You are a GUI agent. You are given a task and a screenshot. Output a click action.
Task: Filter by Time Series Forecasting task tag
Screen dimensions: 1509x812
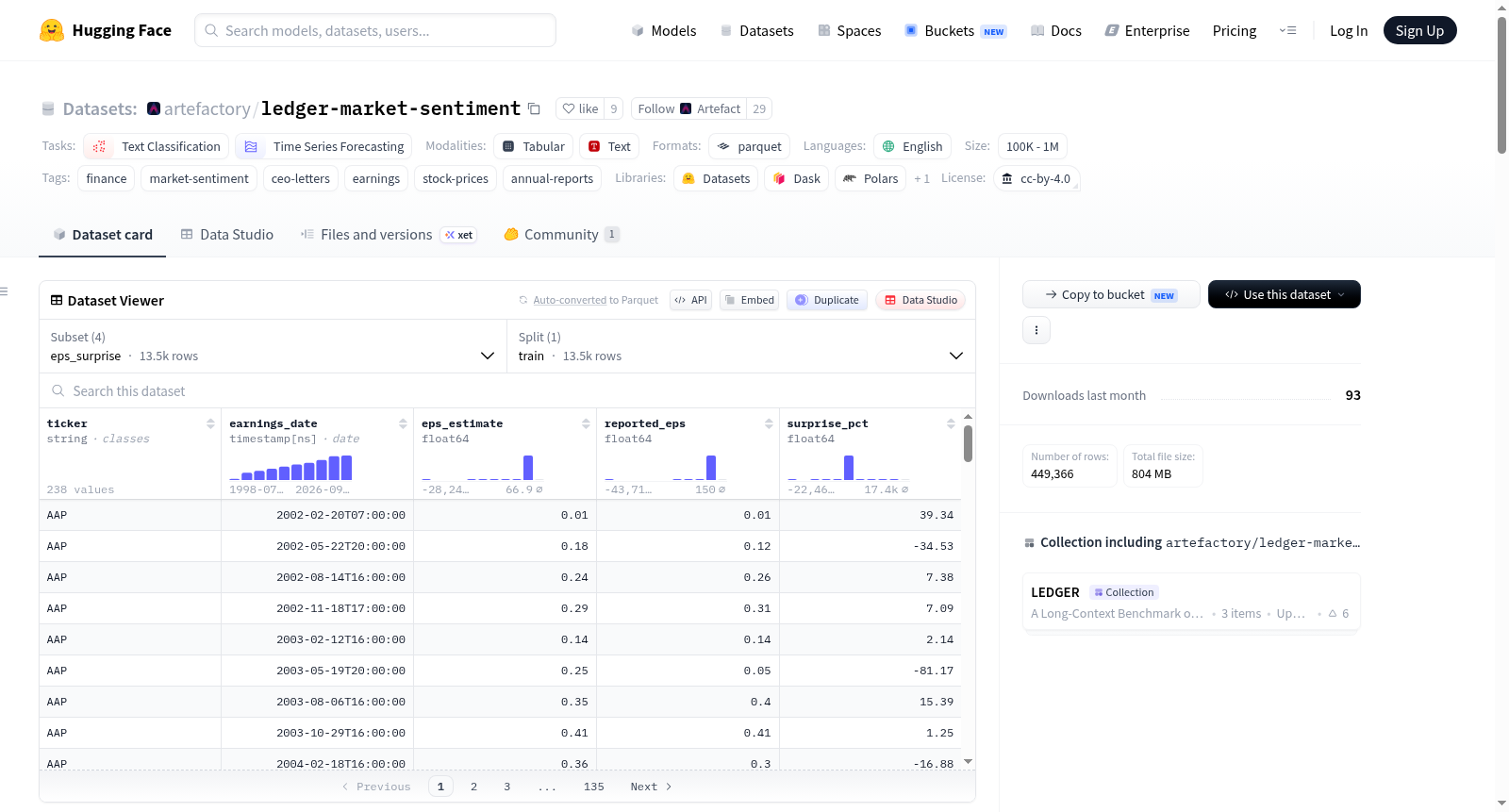click(x=323, y=146)
